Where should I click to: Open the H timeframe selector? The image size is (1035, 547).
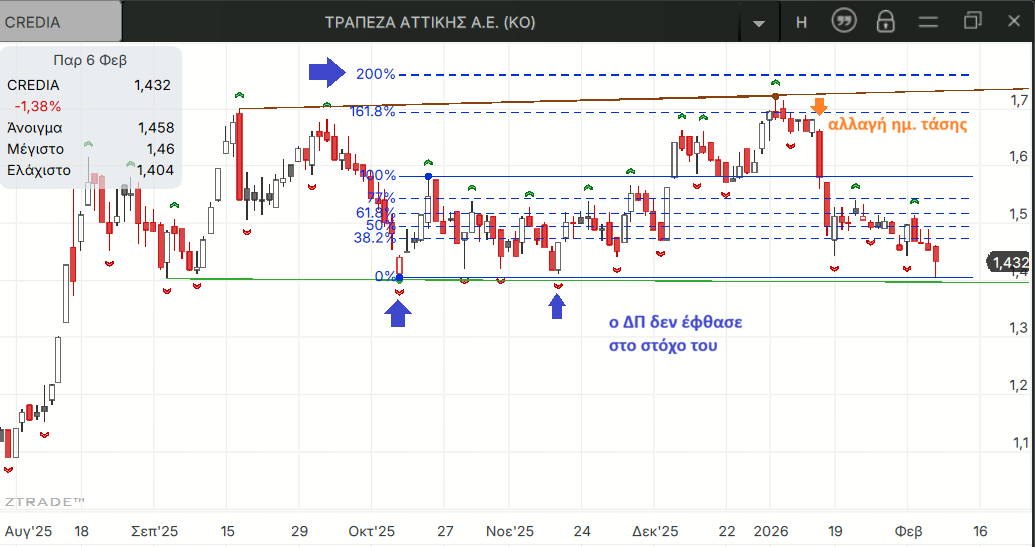[x=801, y=22]
